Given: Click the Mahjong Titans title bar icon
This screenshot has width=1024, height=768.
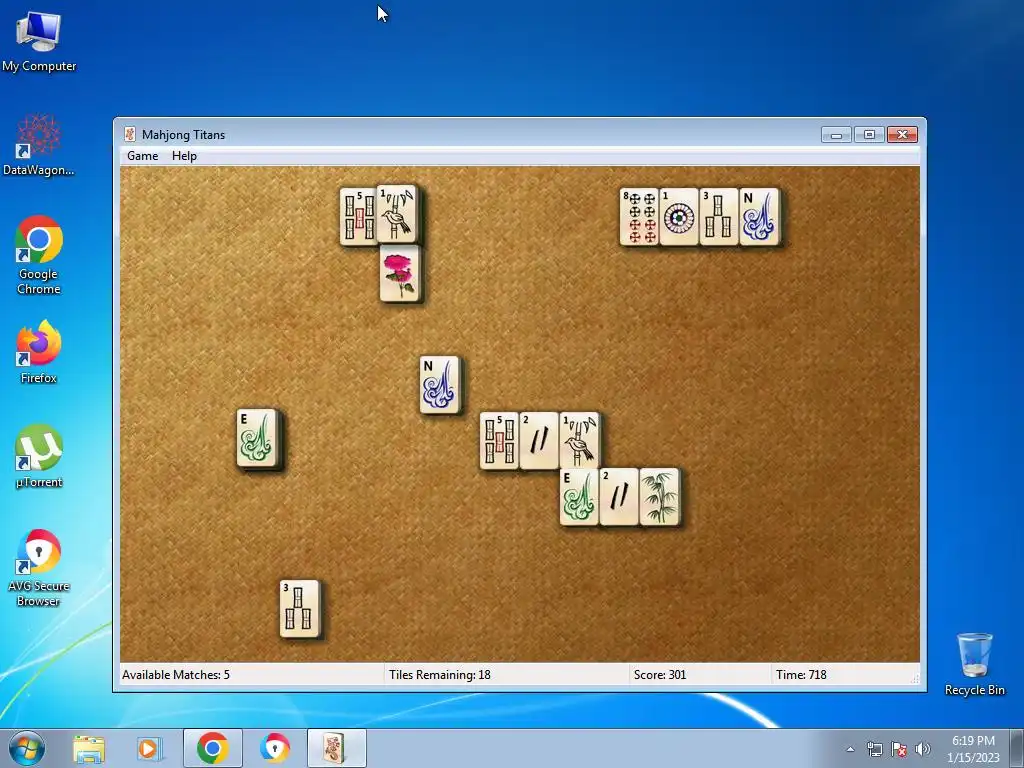Looking at the screenshot, I should (130, 135).
